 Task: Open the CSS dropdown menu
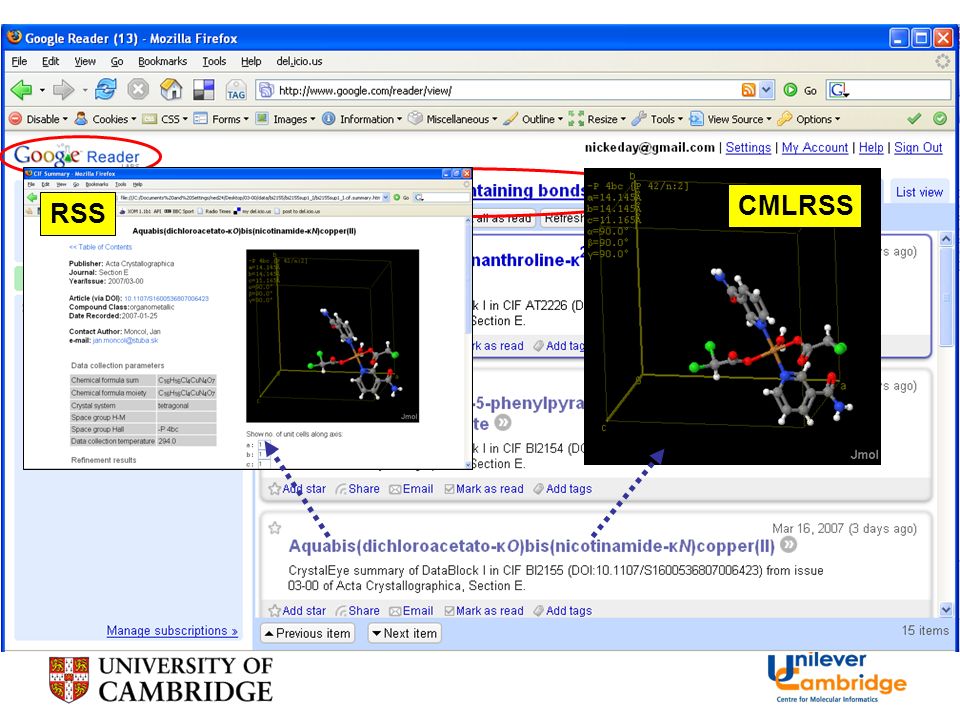click(165, 119)
